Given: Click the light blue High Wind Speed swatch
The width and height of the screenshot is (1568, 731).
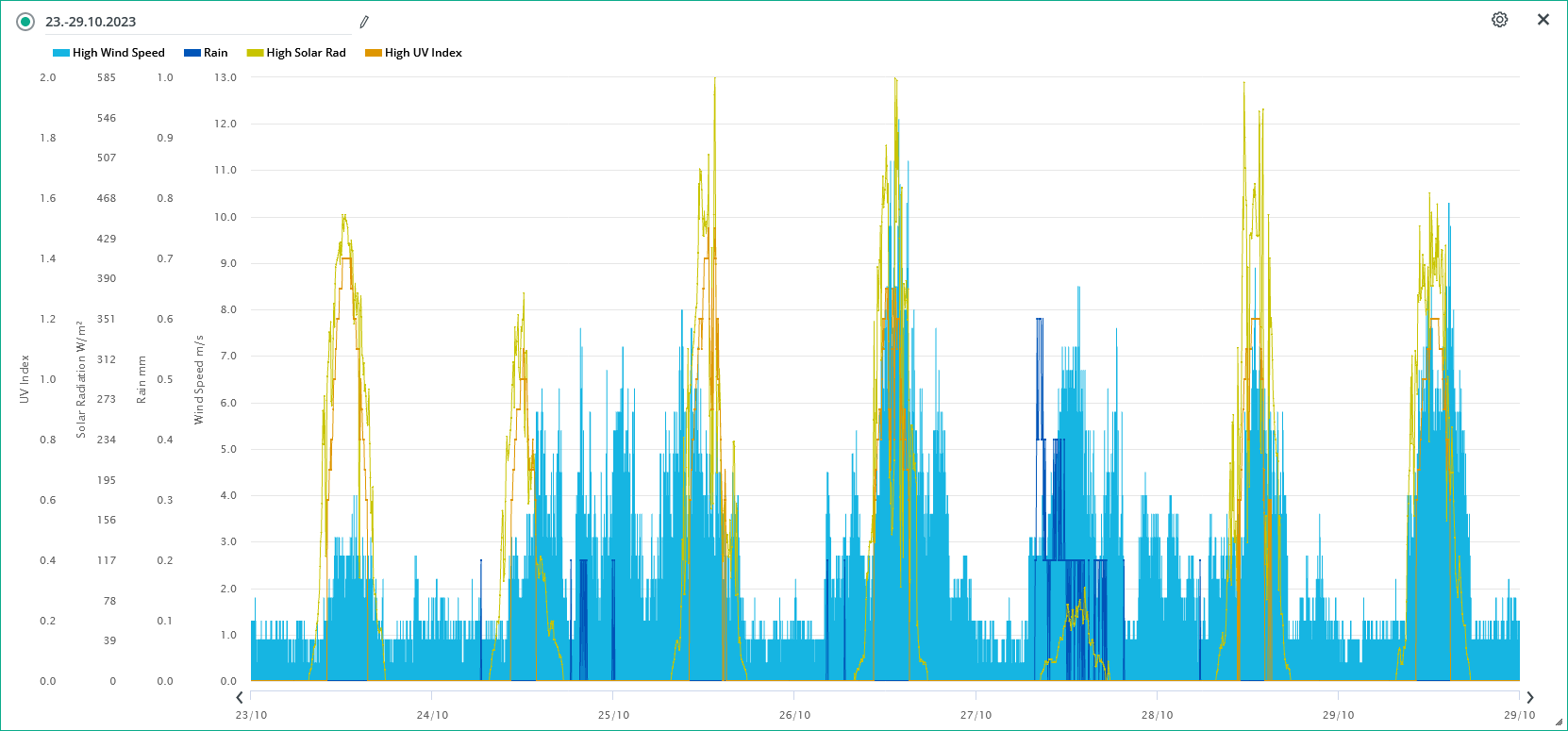Looking at the screenshot, I should [61, 53].
